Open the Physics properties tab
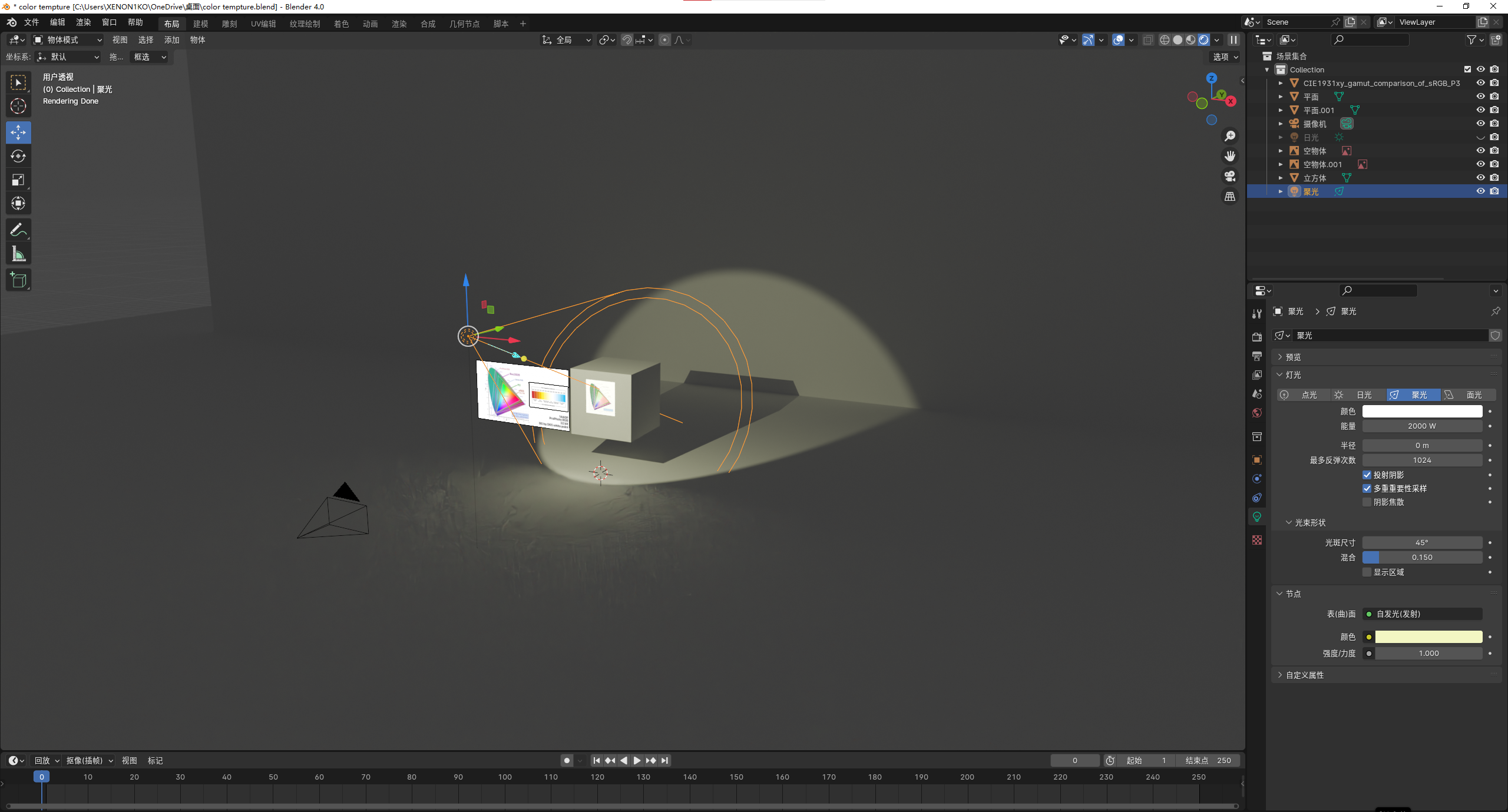This screenshot has height=812, width=1508. [x=1257, y=479]
